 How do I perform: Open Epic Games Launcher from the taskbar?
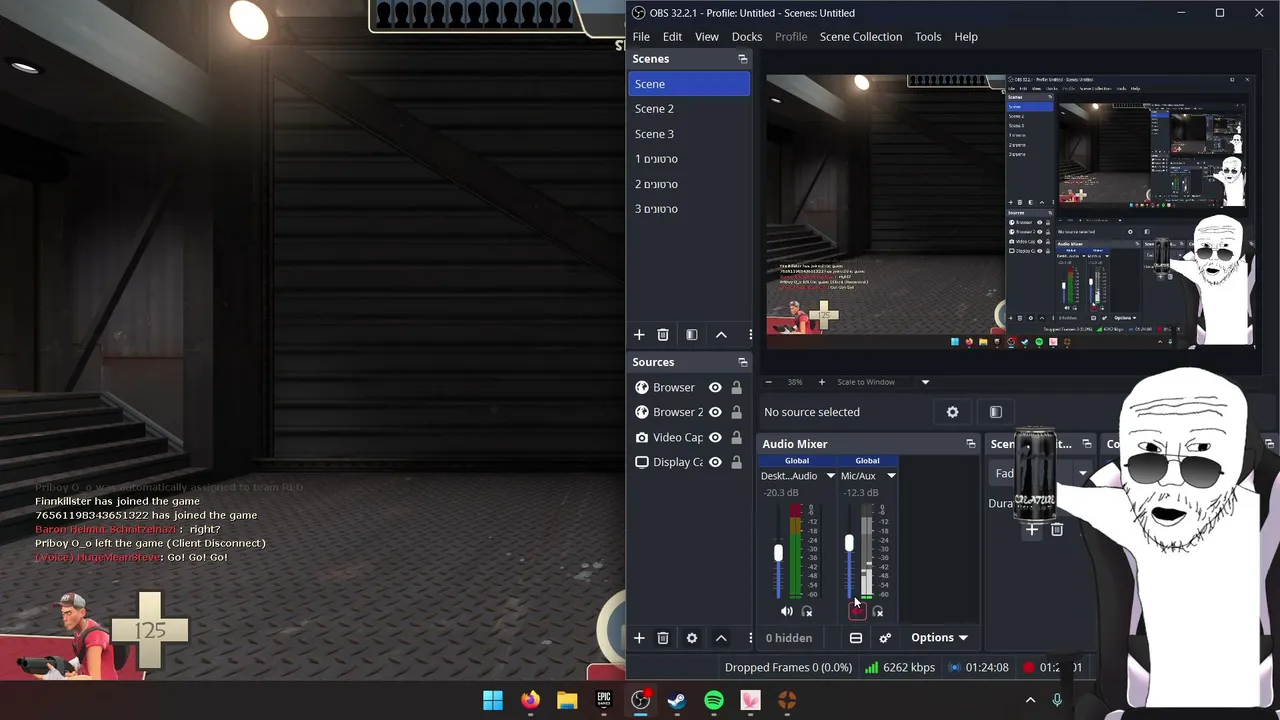(604, 701)
